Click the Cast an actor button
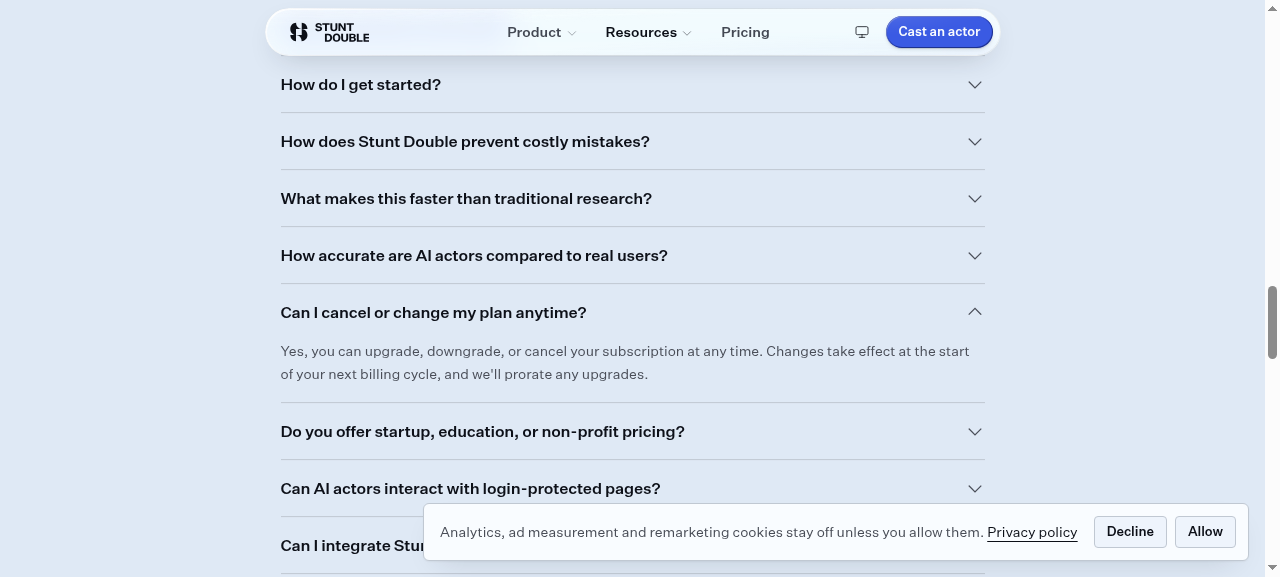The width and height of the screenshot is (1280, 577). tap(939, 32)
